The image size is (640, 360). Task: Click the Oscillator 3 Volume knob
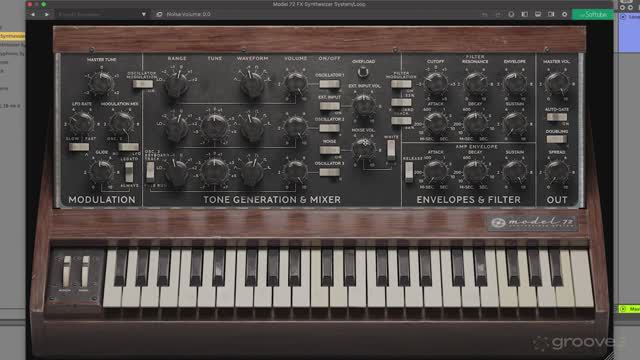click(x=296, y=171)
